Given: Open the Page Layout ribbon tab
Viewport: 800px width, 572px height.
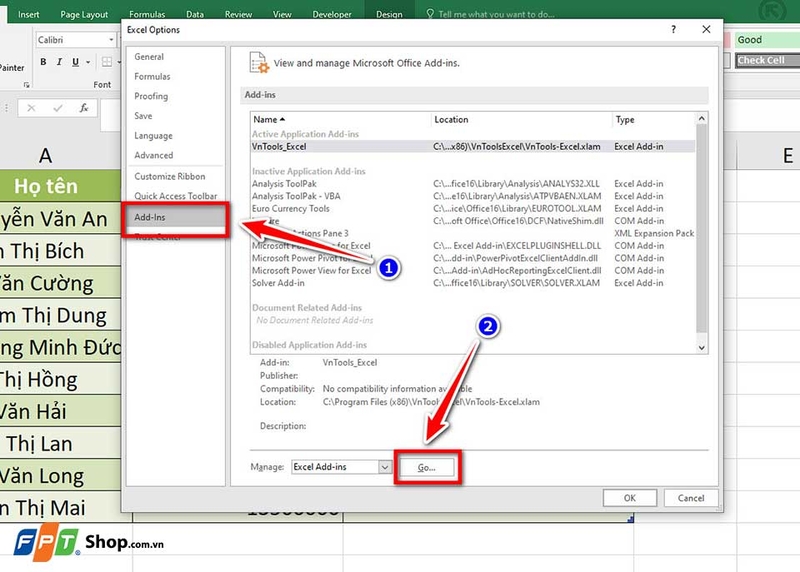Looking at the screenshot, I should 84,14.
